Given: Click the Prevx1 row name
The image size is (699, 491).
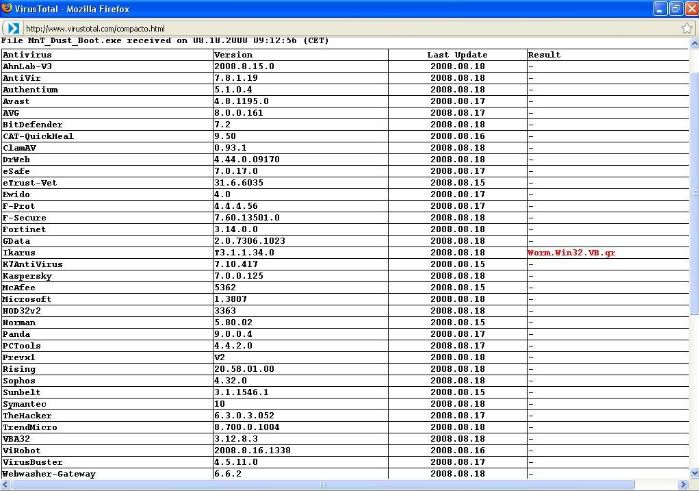Looking at the screenshot, I should click(x=19, y=357).
